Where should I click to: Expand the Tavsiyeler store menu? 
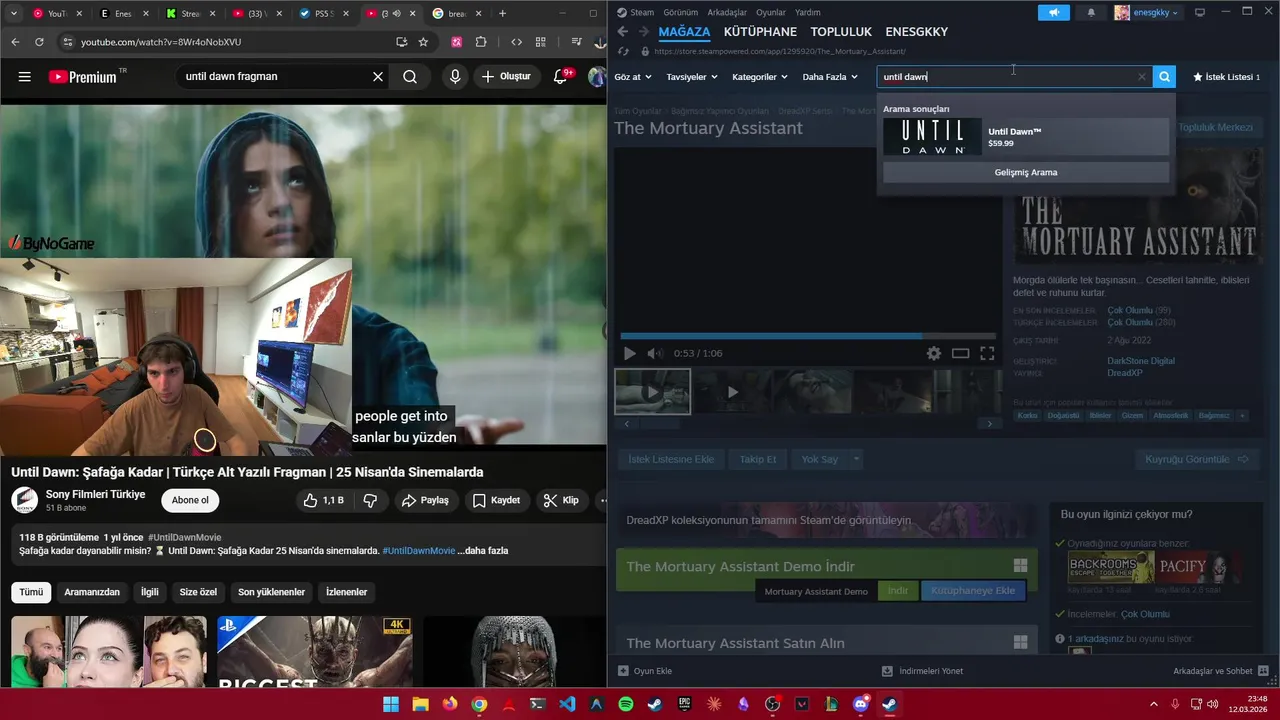pyautogui.click(x=692, y=77)
